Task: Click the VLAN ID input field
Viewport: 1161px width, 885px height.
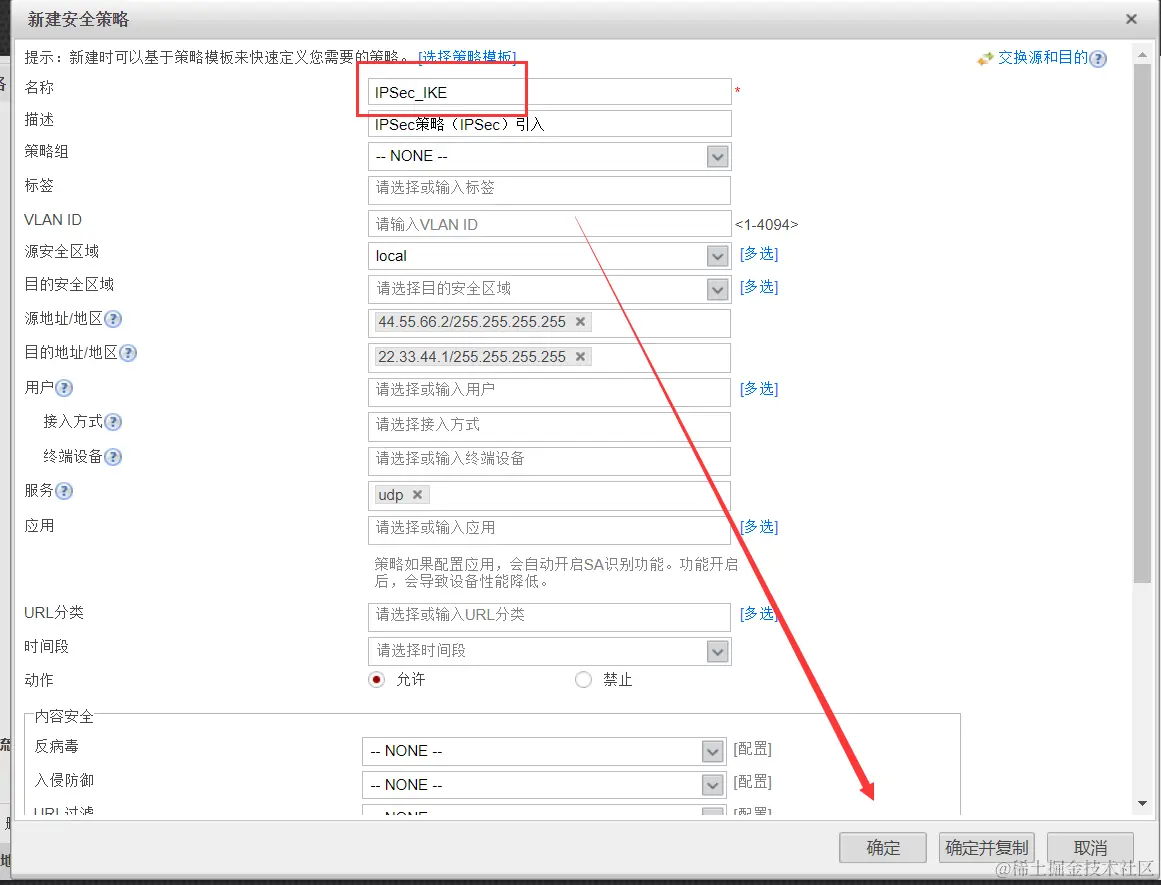Action: coord(549,224)
